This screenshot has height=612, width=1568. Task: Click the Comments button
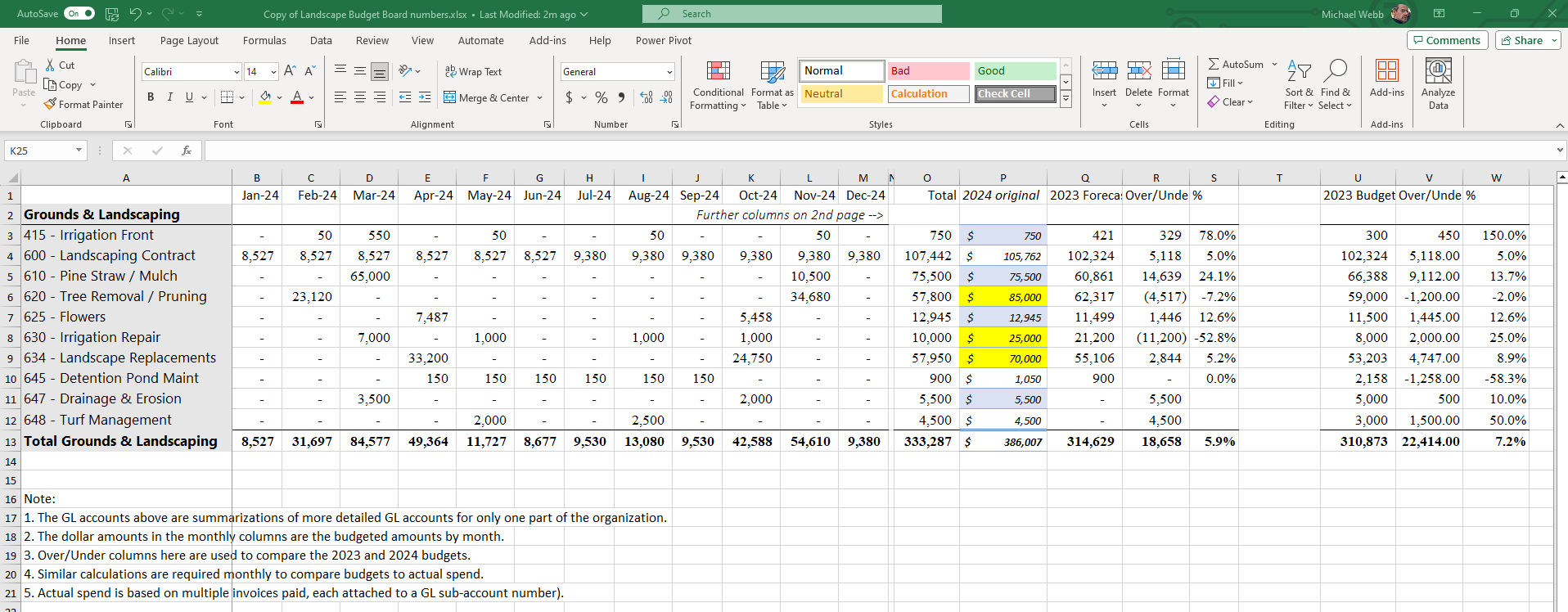tap(1447, 40)
